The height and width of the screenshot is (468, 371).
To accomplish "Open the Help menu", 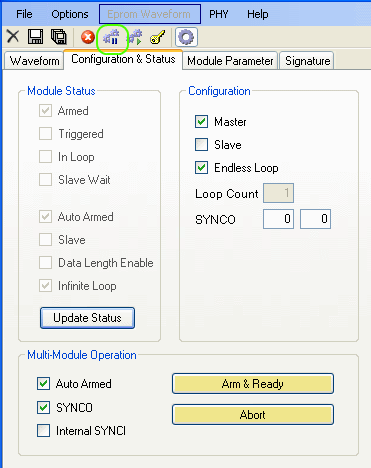I will pyautogui.click(x=258, y=14).
